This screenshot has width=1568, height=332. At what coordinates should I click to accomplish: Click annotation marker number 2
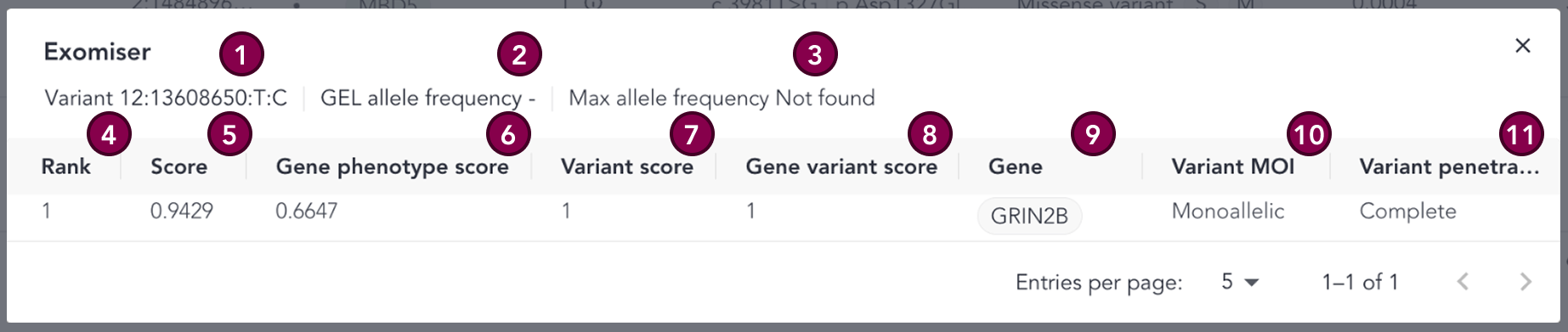(519, 55)
